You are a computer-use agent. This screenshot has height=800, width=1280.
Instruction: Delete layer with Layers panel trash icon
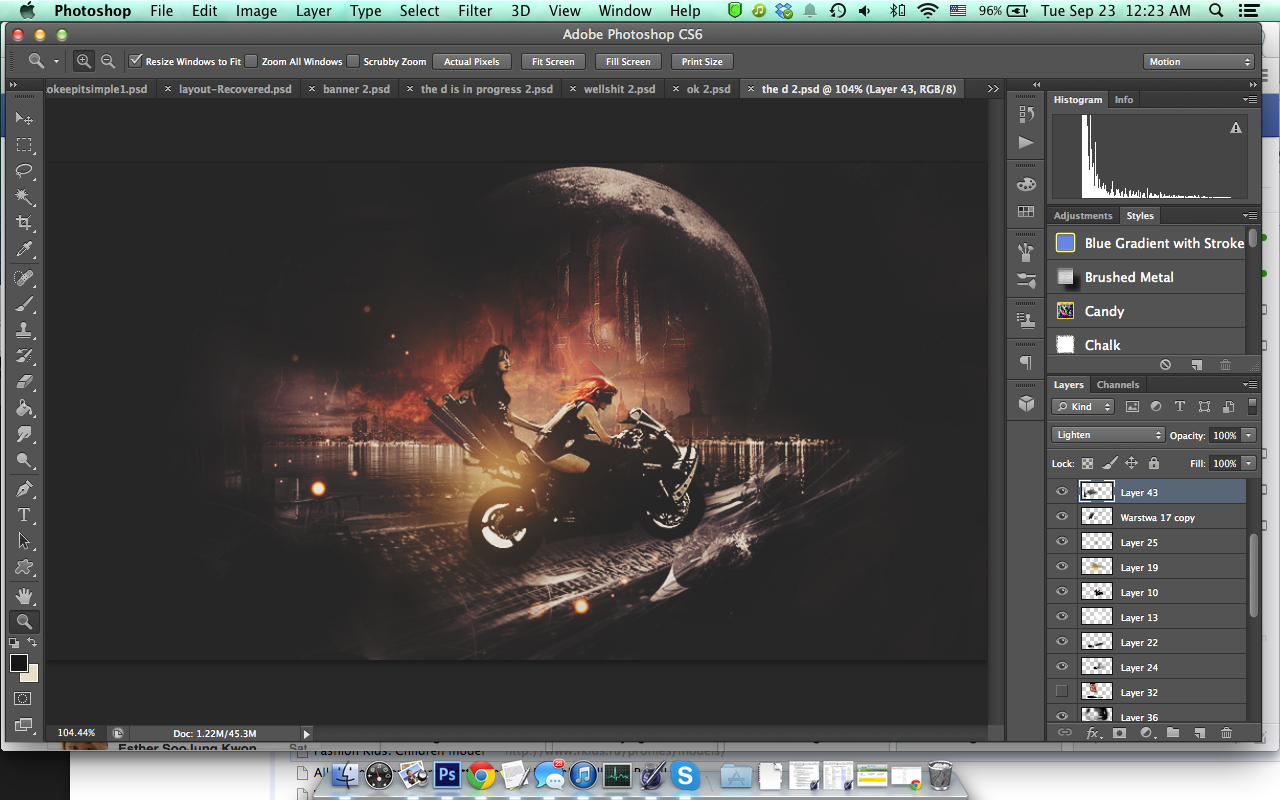[x=1226, y=733]
